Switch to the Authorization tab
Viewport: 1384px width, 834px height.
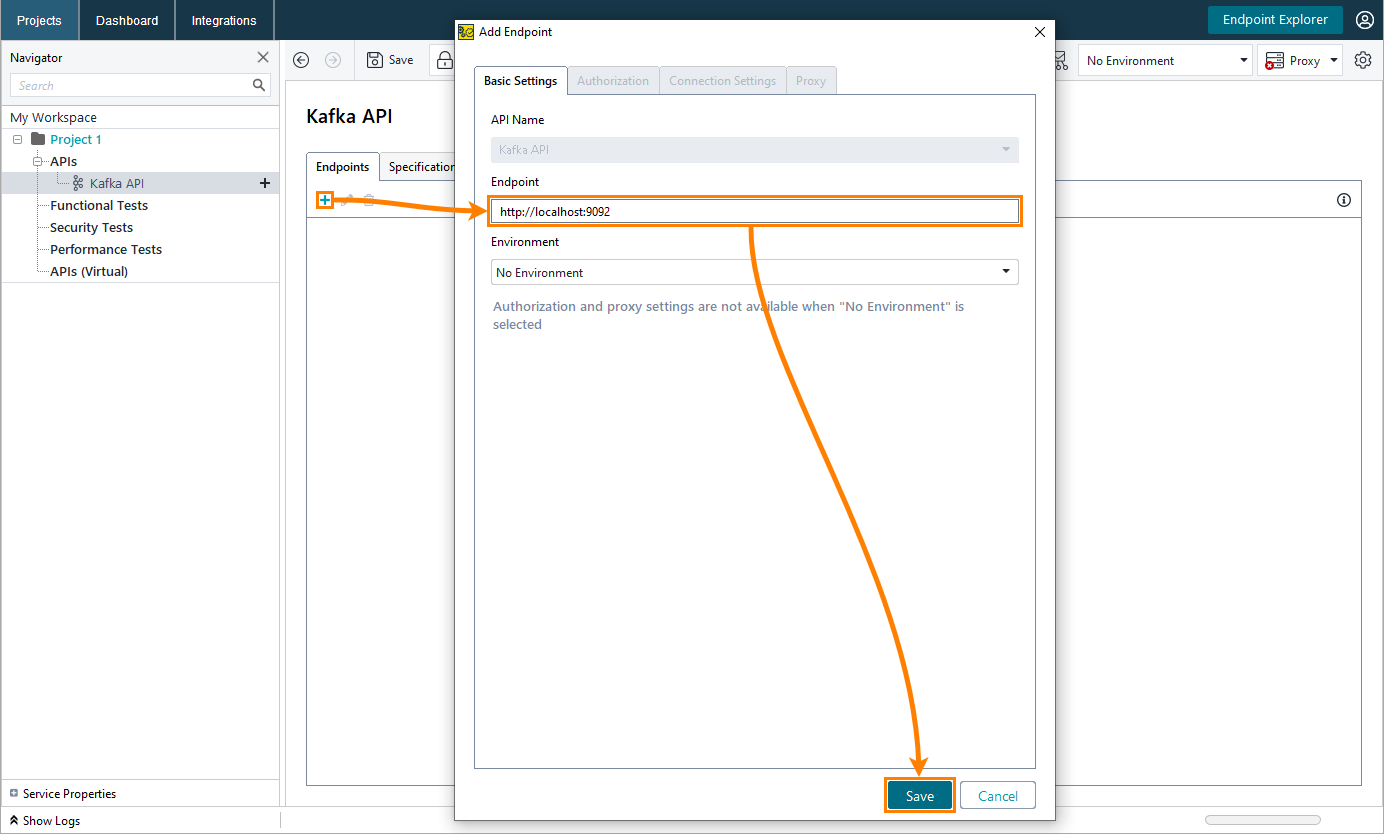pos(613,80)
